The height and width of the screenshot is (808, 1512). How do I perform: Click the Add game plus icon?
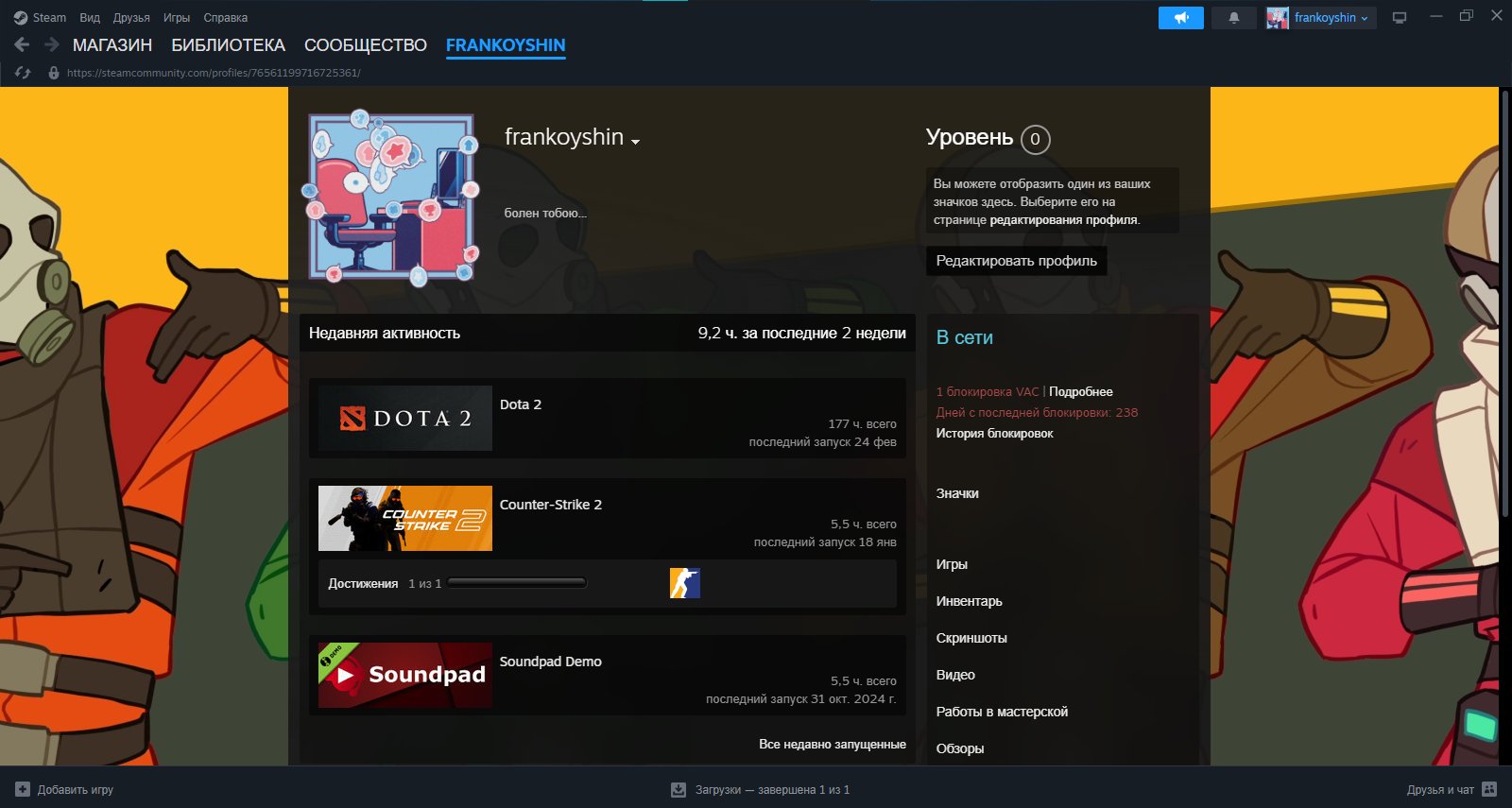[x=23, y=789]
